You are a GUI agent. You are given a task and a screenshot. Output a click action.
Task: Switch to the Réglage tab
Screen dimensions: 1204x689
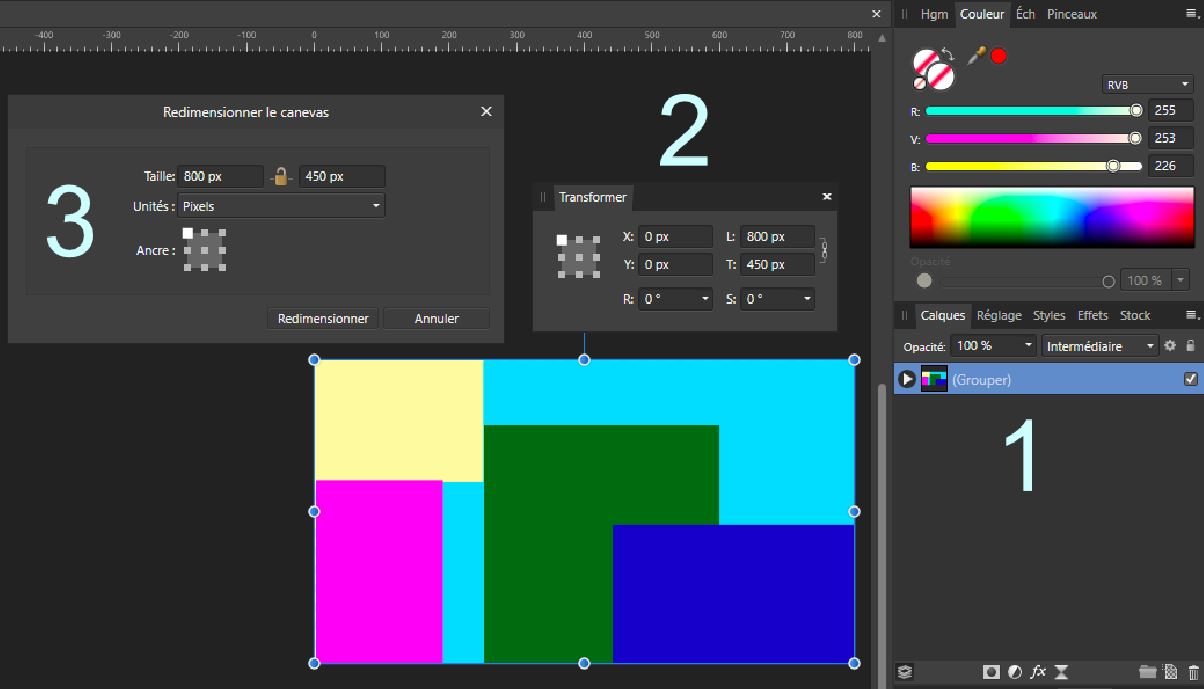coord(999,315)
